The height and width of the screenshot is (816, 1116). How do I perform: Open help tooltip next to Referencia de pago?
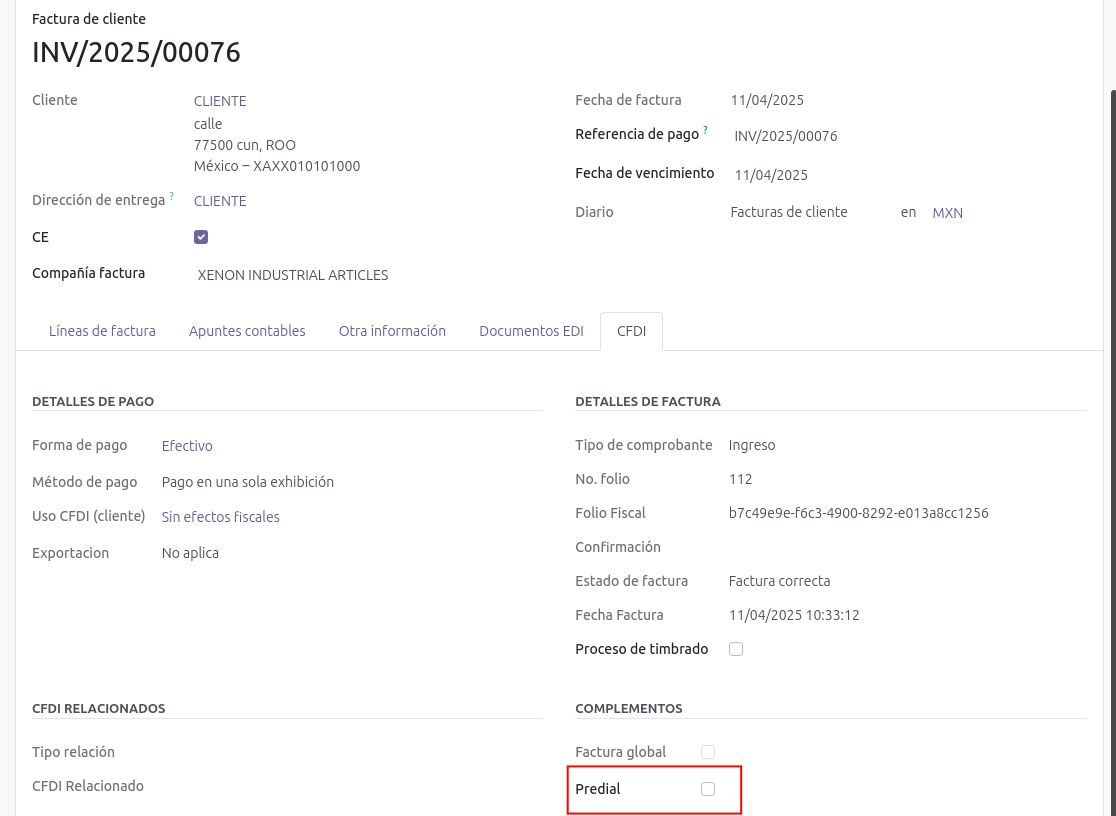[x=706, y=130]
